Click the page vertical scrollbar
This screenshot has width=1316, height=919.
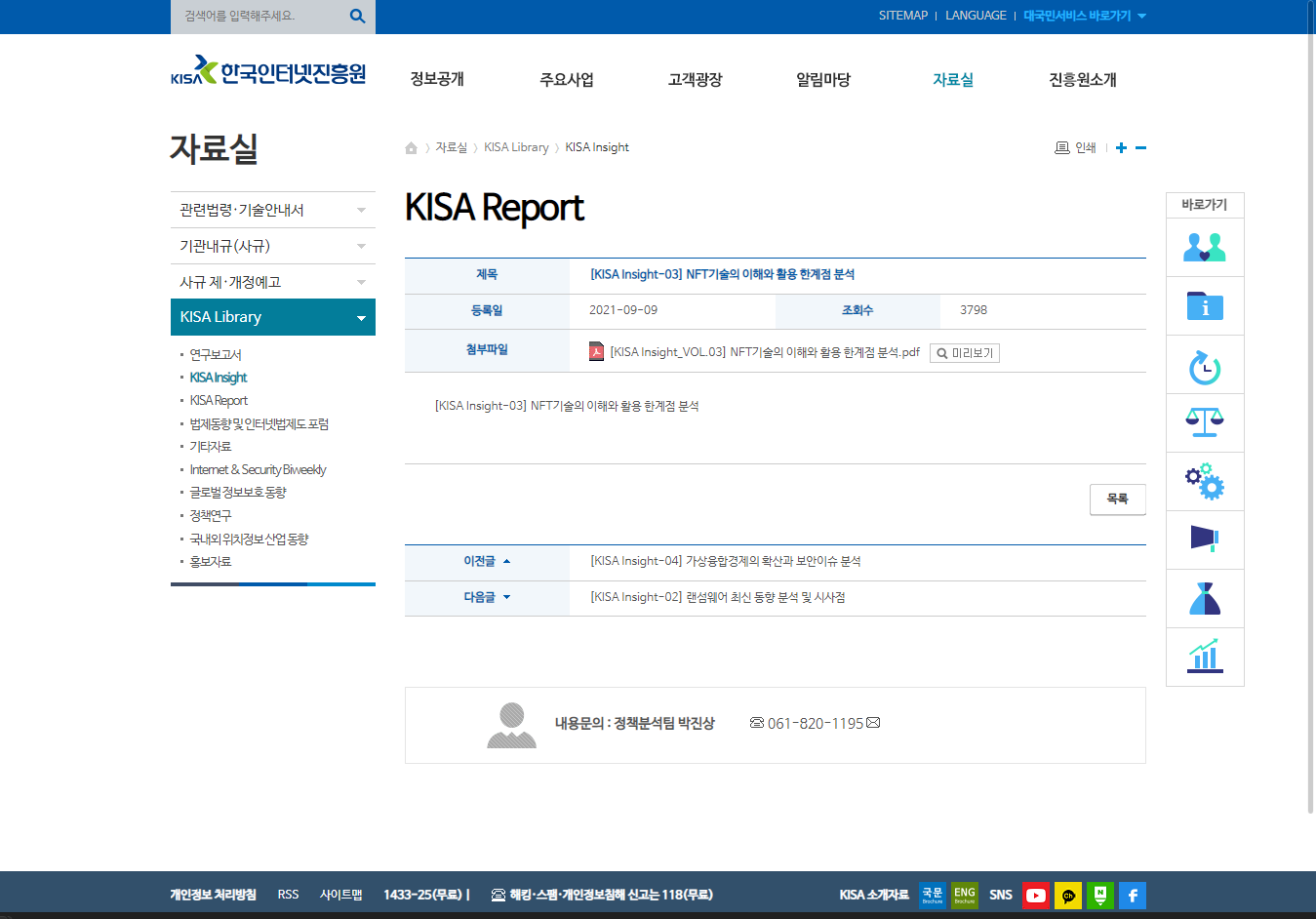1310,406
